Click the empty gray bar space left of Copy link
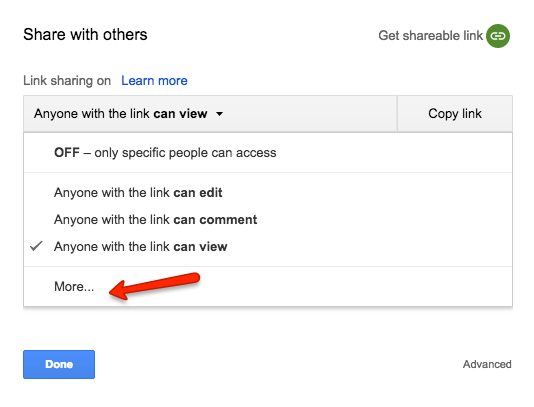Image resolution: width=534 pixels, height=407 pixels. click(310, 114)
